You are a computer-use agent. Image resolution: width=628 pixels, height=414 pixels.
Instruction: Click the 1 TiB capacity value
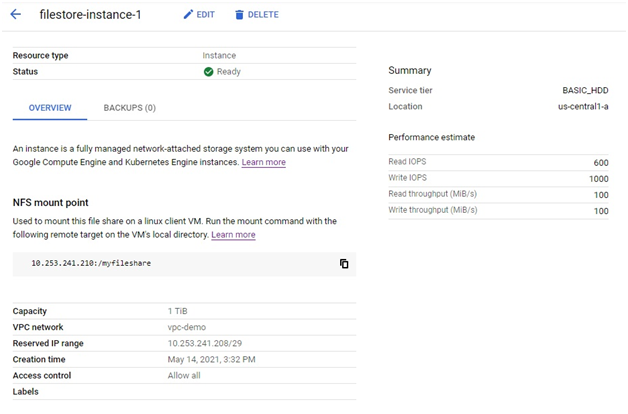tap(177, 311)
